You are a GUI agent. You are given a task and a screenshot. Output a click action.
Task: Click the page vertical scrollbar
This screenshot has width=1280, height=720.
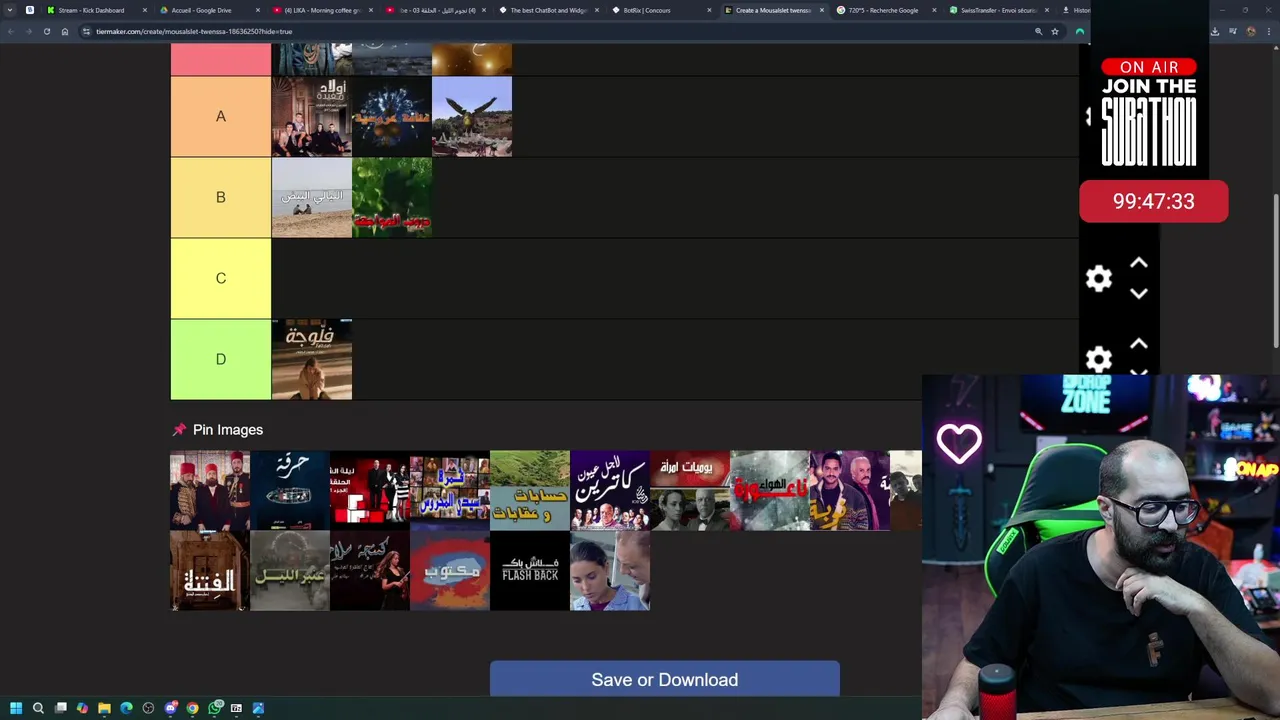pyautogui.click(x=1274, y=270)
